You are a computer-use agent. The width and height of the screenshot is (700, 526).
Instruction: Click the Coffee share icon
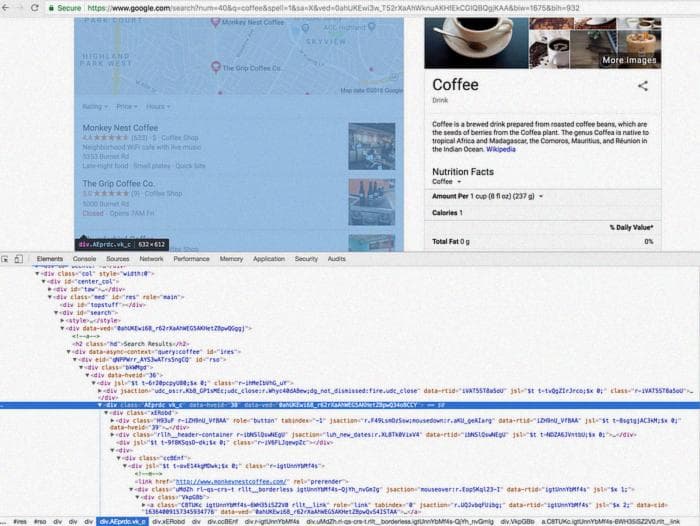[x=642, y=86]
